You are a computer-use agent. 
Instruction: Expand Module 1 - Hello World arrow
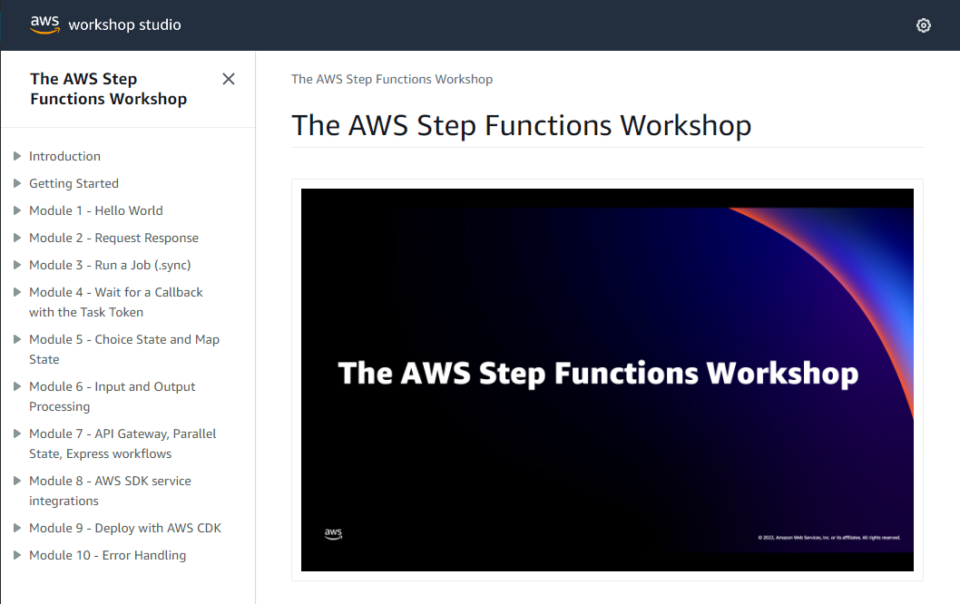pyautogui.click(x=17, y=211)
